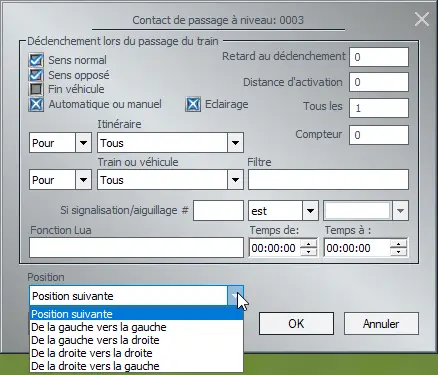Select 'Position suivante' in the list

point(136,314)
